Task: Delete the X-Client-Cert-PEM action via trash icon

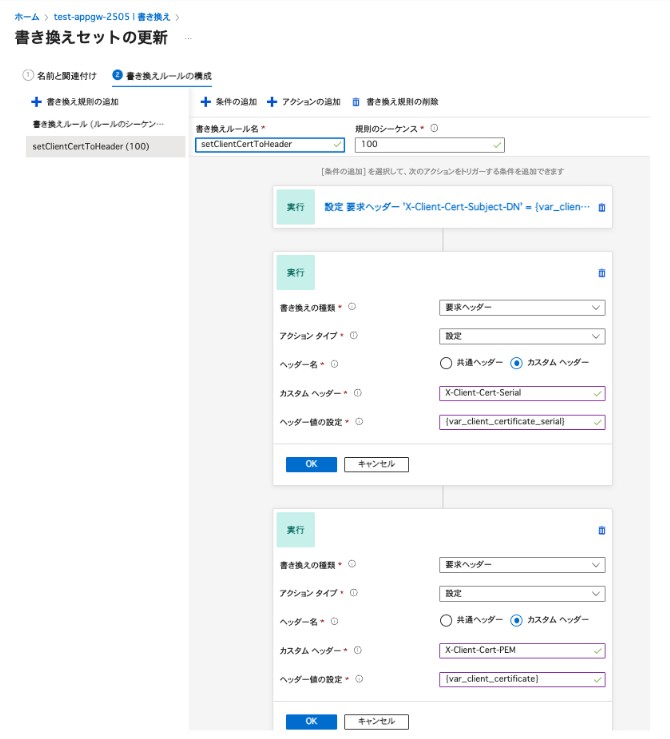Action: click(x=601, y=531)
